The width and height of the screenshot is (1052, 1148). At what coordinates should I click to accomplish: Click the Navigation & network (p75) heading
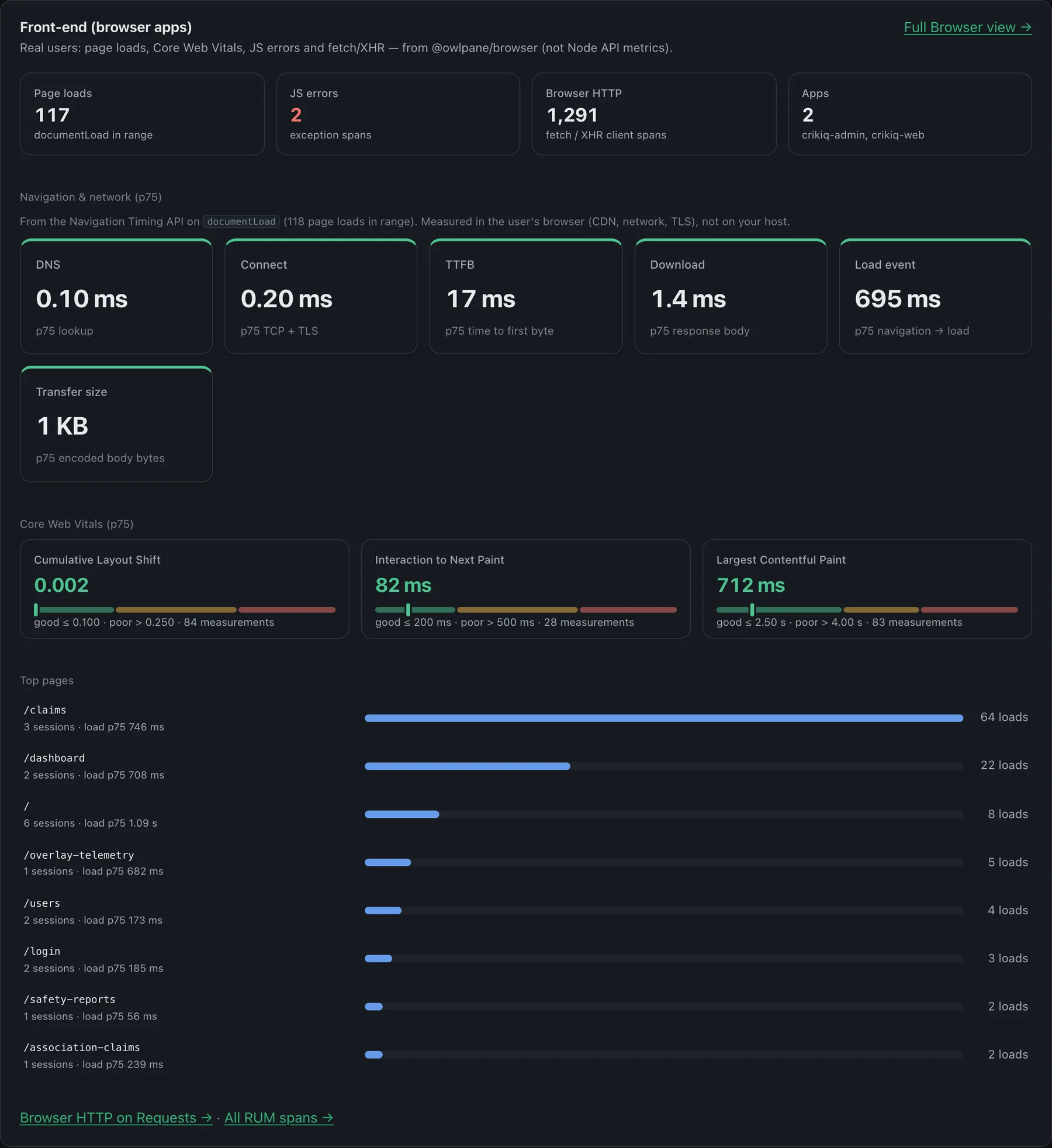(x=91, y=197)
